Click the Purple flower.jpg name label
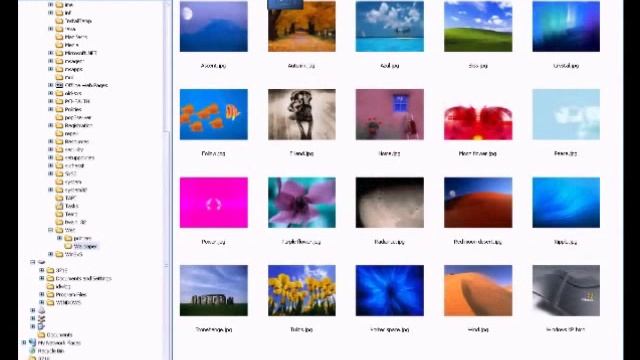The width and height of the screenshot is (640, 360). [x=302, y=242]
